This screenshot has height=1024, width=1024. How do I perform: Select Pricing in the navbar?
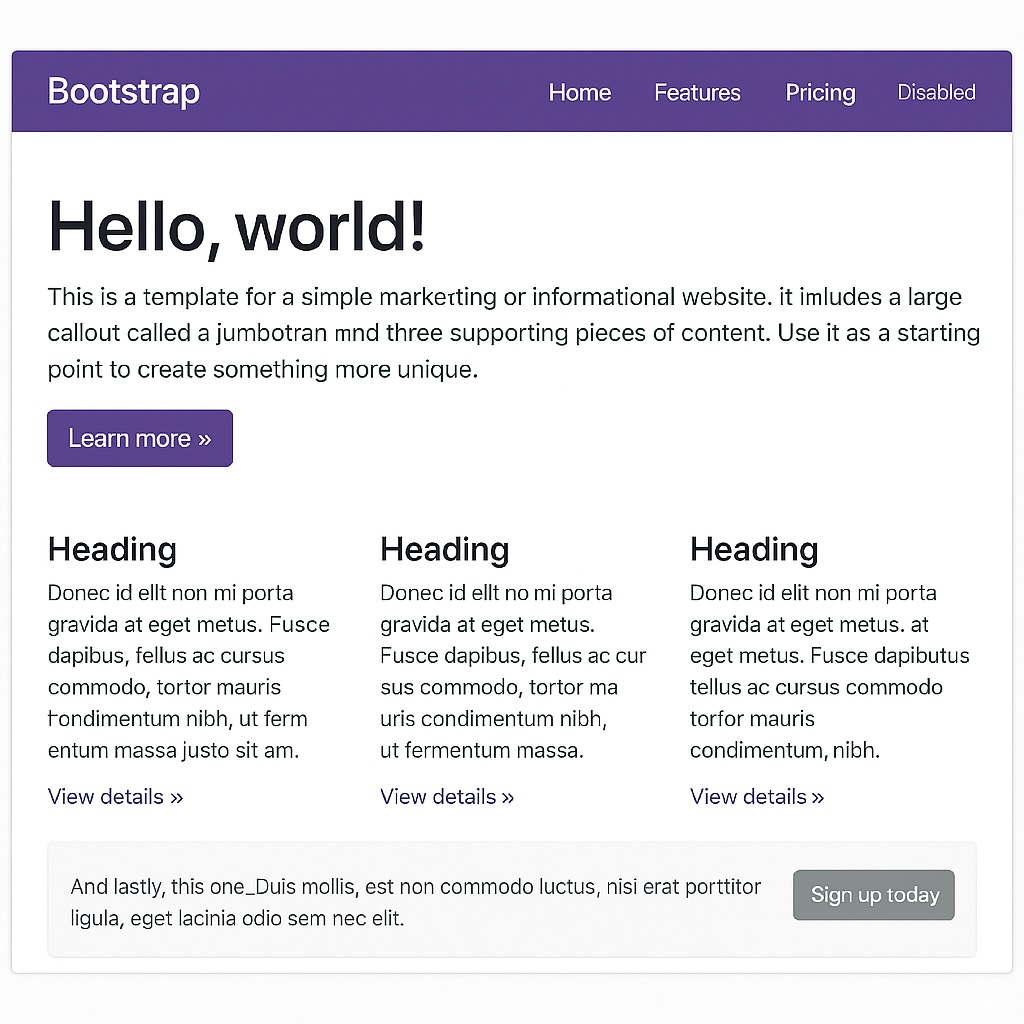coord(820,93)
